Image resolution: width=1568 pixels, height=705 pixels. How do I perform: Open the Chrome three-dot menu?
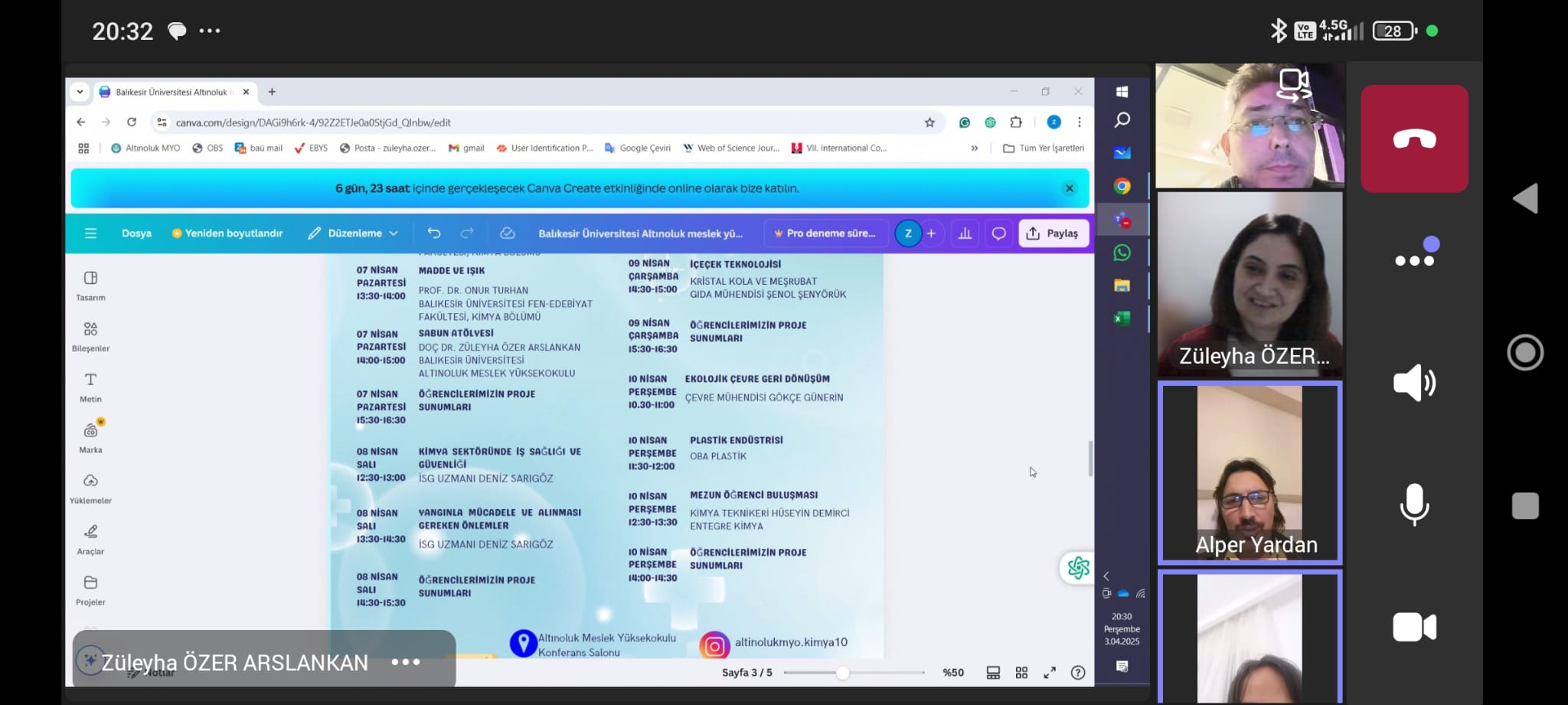1080,122
